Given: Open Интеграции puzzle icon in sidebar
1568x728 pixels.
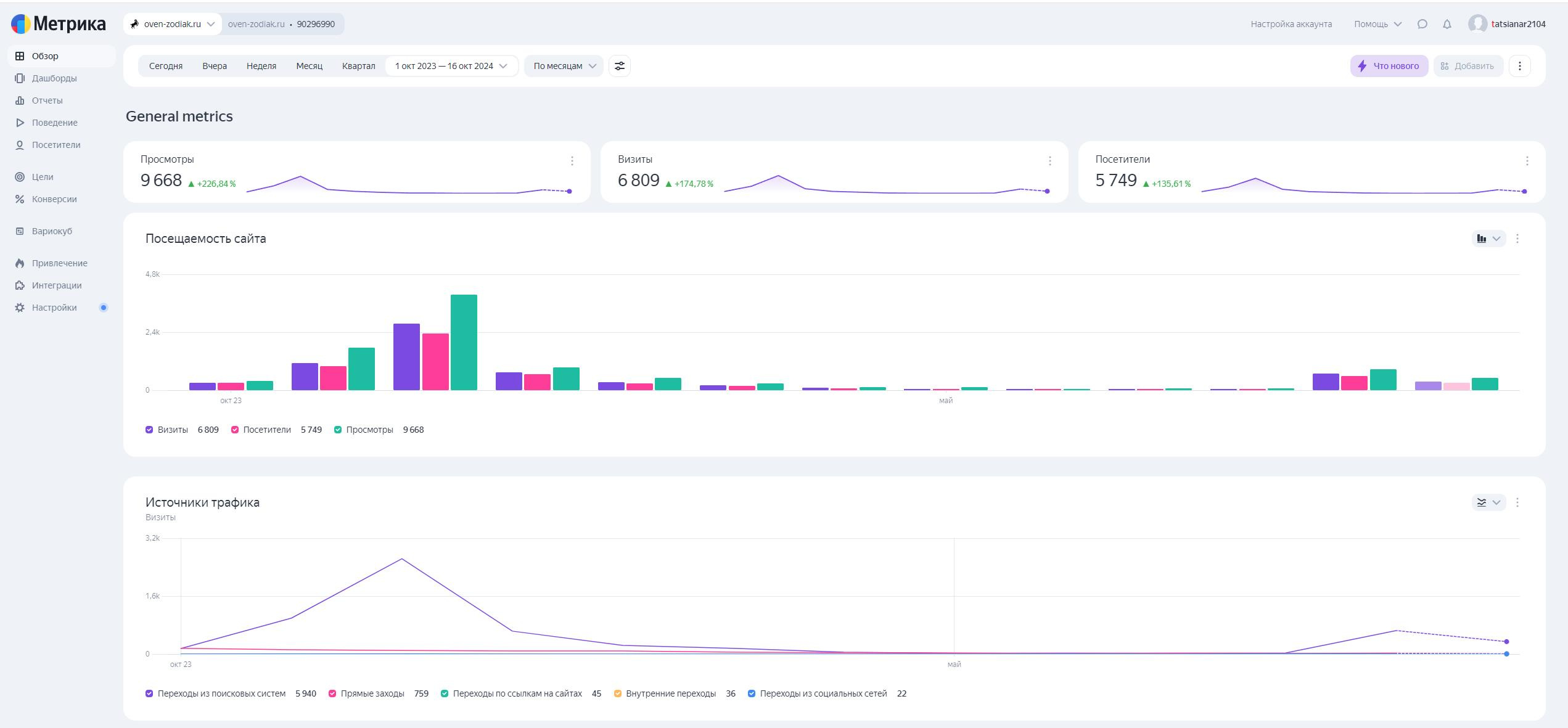Looking at the screenshot, I should pyautogui.click(x=20, y=285).
